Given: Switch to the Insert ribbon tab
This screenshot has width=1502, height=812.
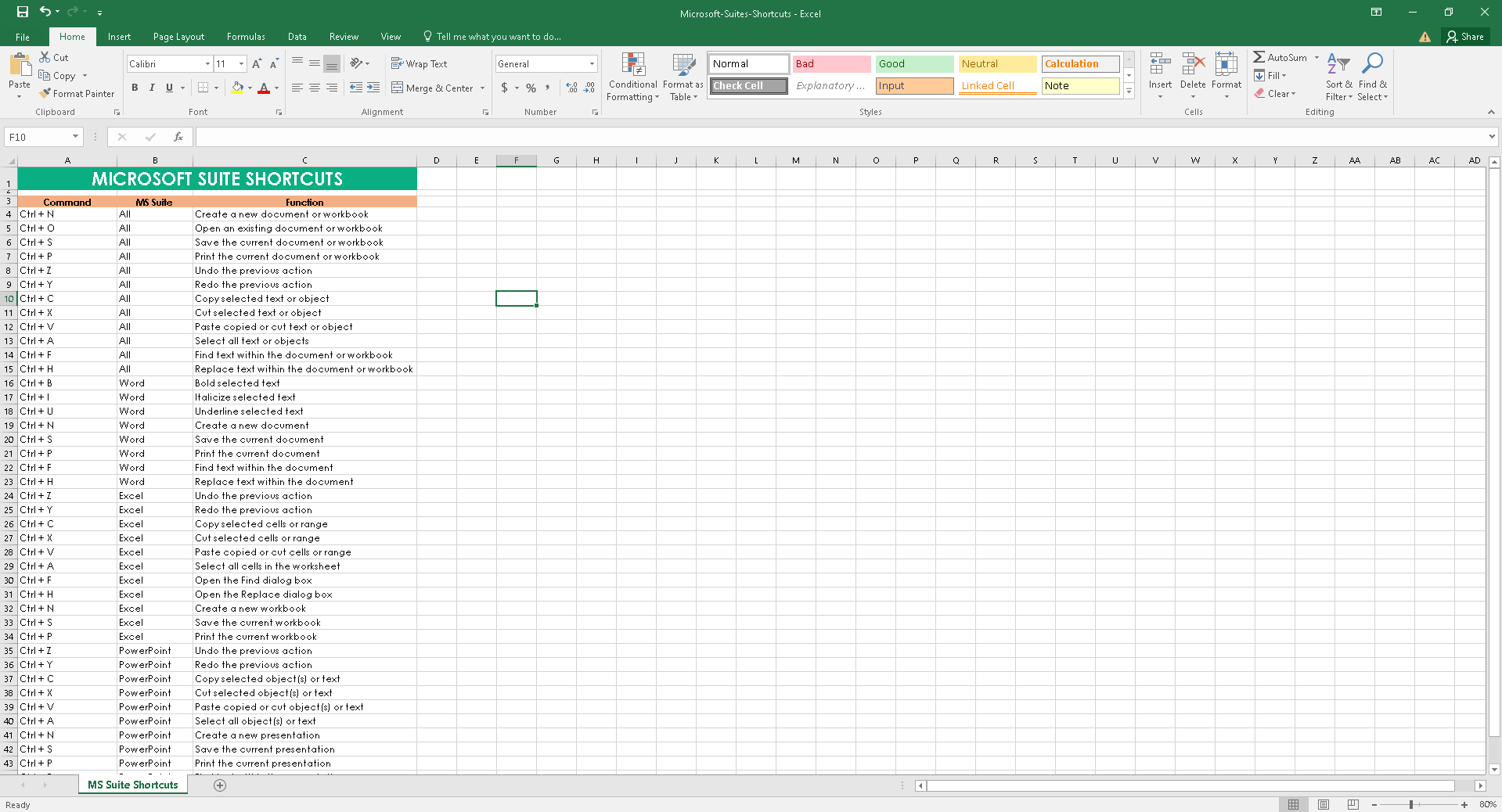Looking at the screenshot, I should point(119,37).
